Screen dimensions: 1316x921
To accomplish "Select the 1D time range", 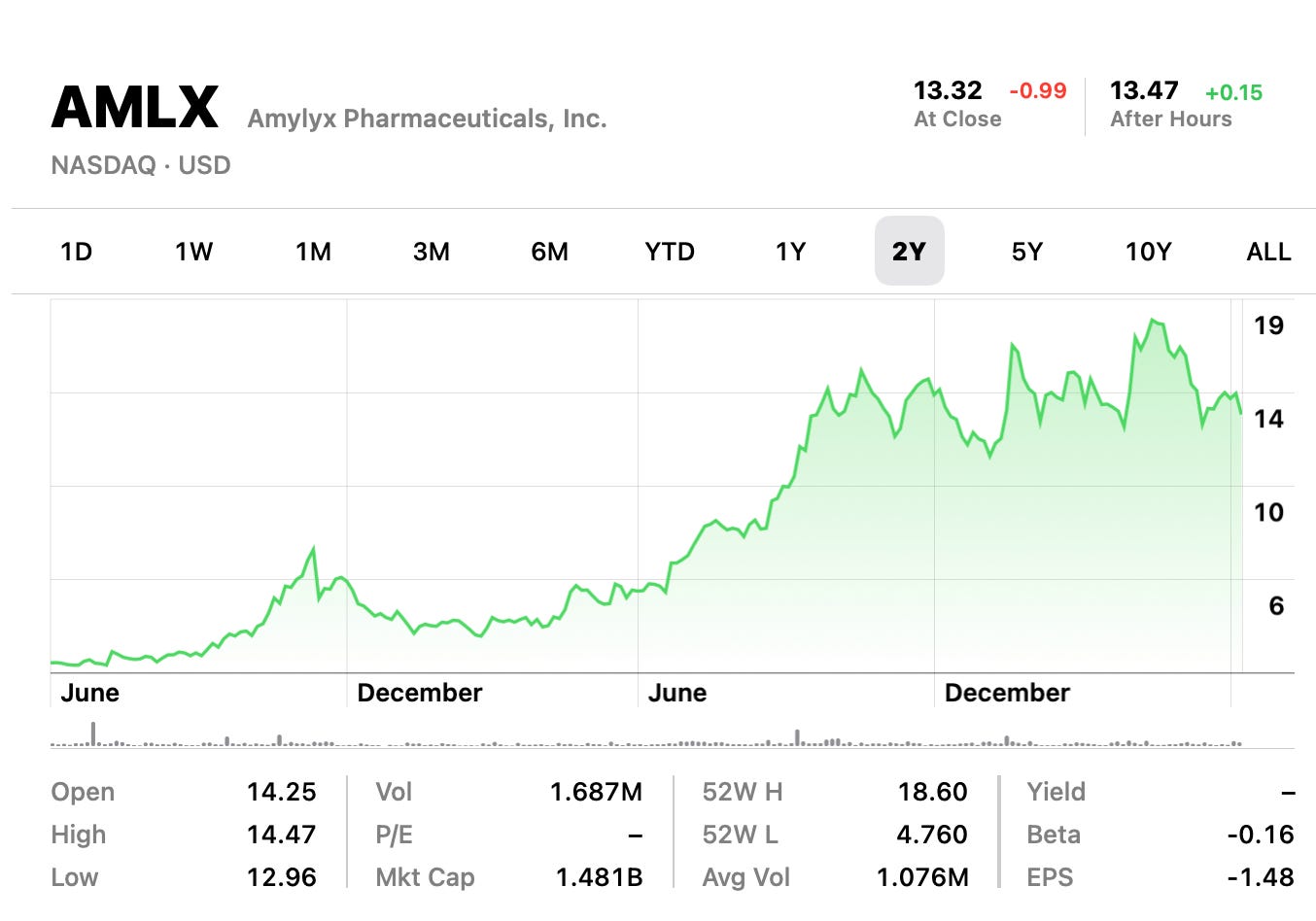I will click(x=76, y=252).
